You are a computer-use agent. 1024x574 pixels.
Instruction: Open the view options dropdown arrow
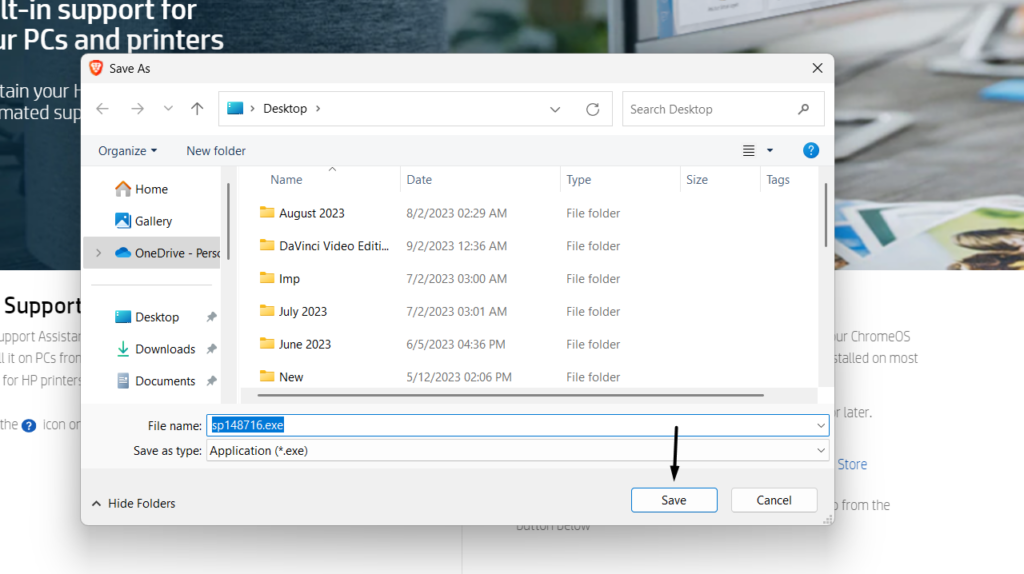[x=770, y=151]
